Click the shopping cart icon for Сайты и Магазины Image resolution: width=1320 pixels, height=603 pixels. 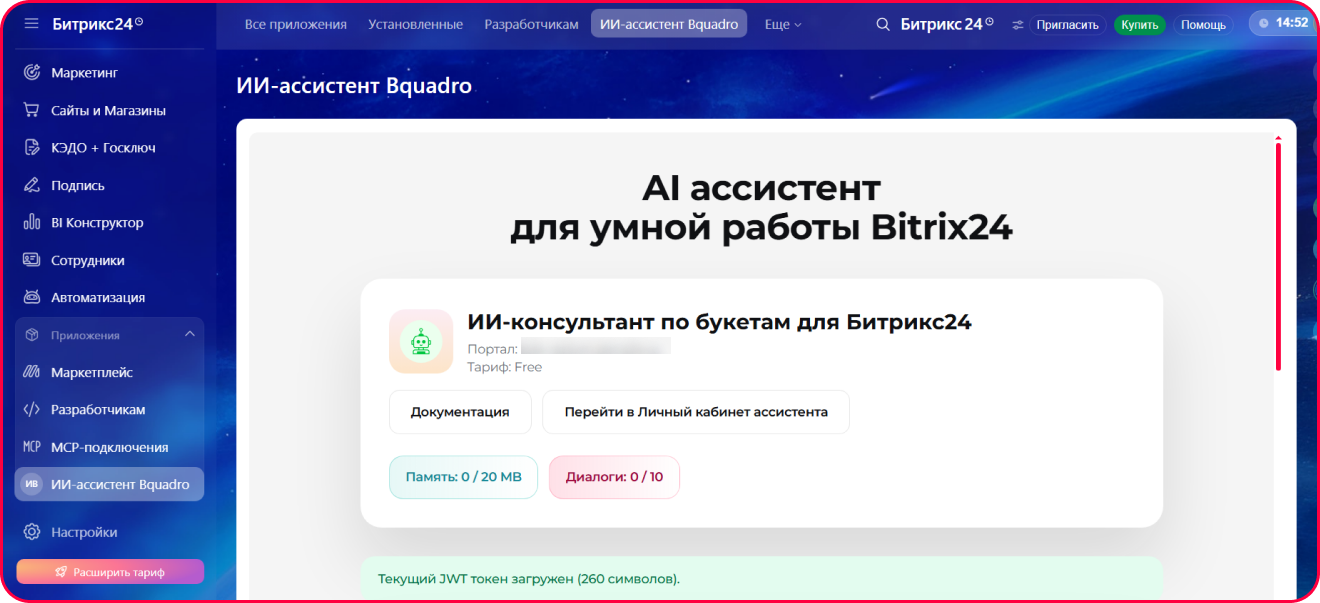[x=32, y=110]
